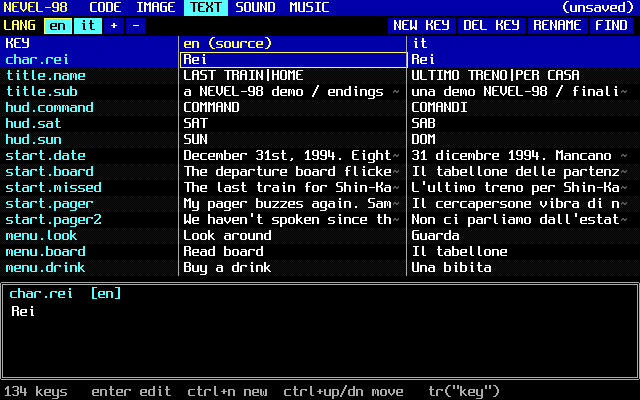Select the 'en' language toggle
The height and width of the screenshot is (400, 640).
pos(58,26)
